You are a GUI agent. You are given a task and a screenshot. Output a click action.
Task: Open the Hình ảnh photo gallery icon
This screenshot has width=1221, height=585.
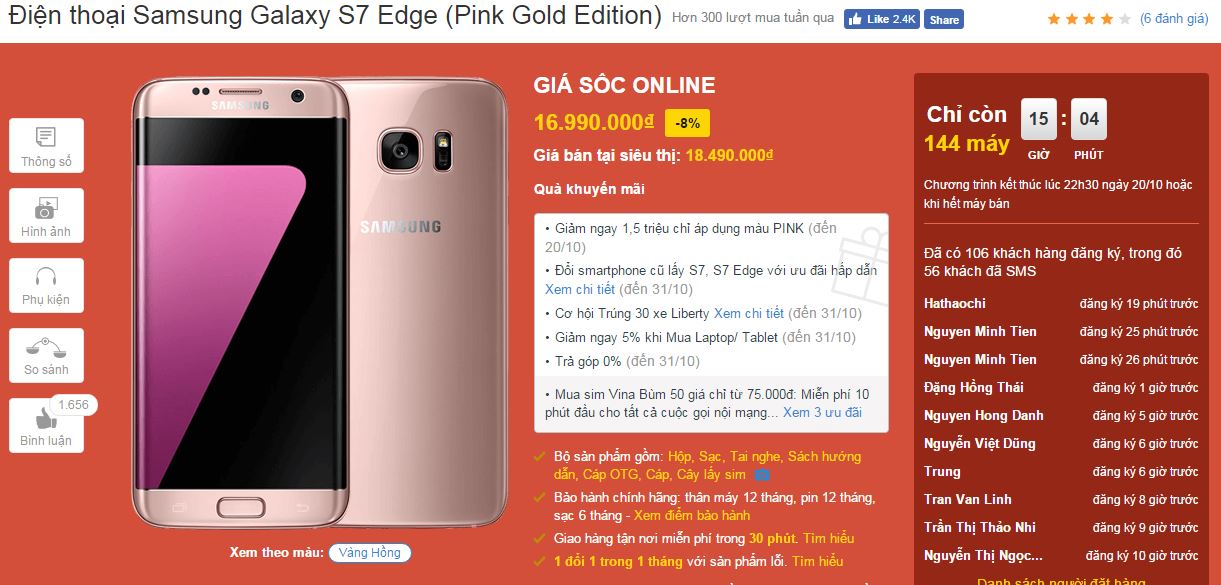click(x=46, y=216)
